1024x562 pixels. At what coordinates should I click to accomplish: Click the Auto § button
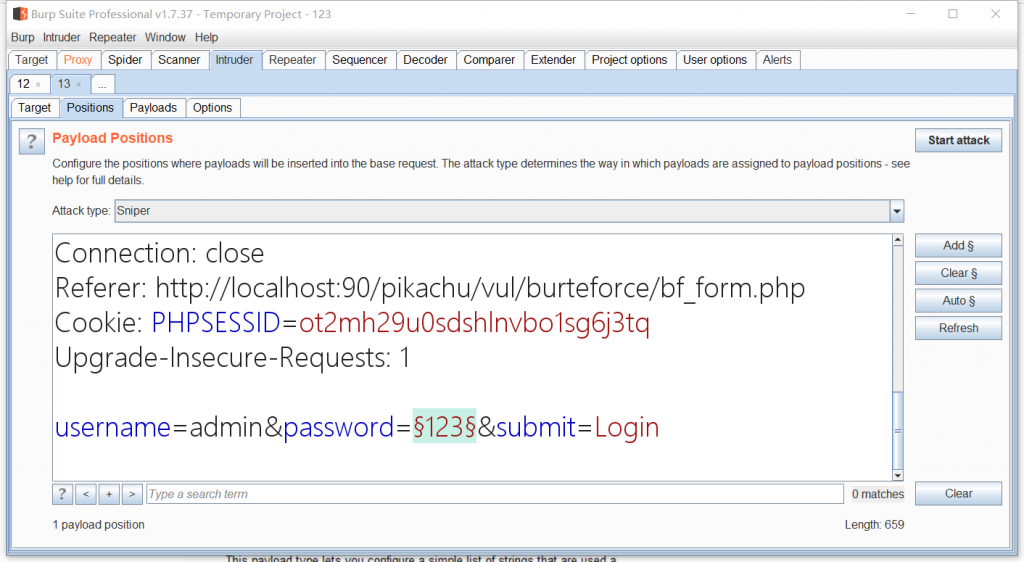958,301
